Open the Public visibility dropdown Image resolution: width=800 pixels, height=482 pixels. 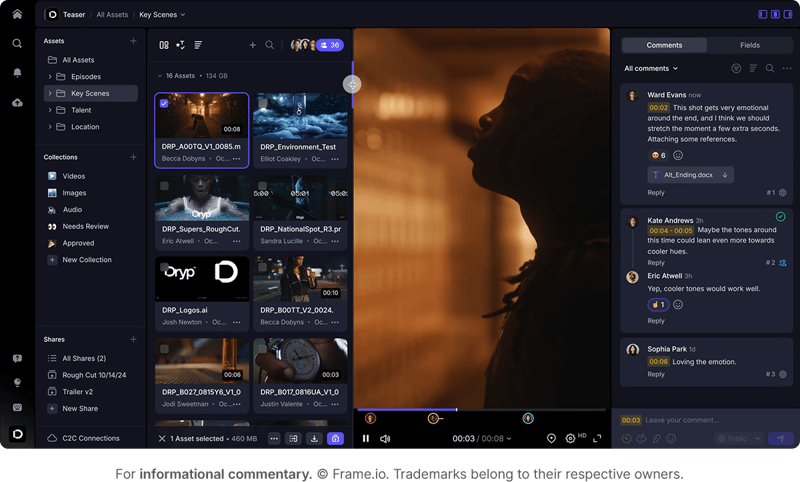[x=739, y=438]
